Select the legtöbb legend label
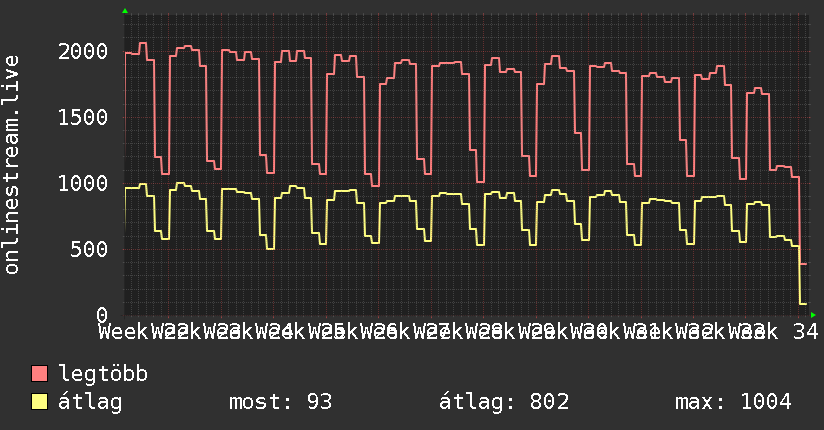 point(103,374)
